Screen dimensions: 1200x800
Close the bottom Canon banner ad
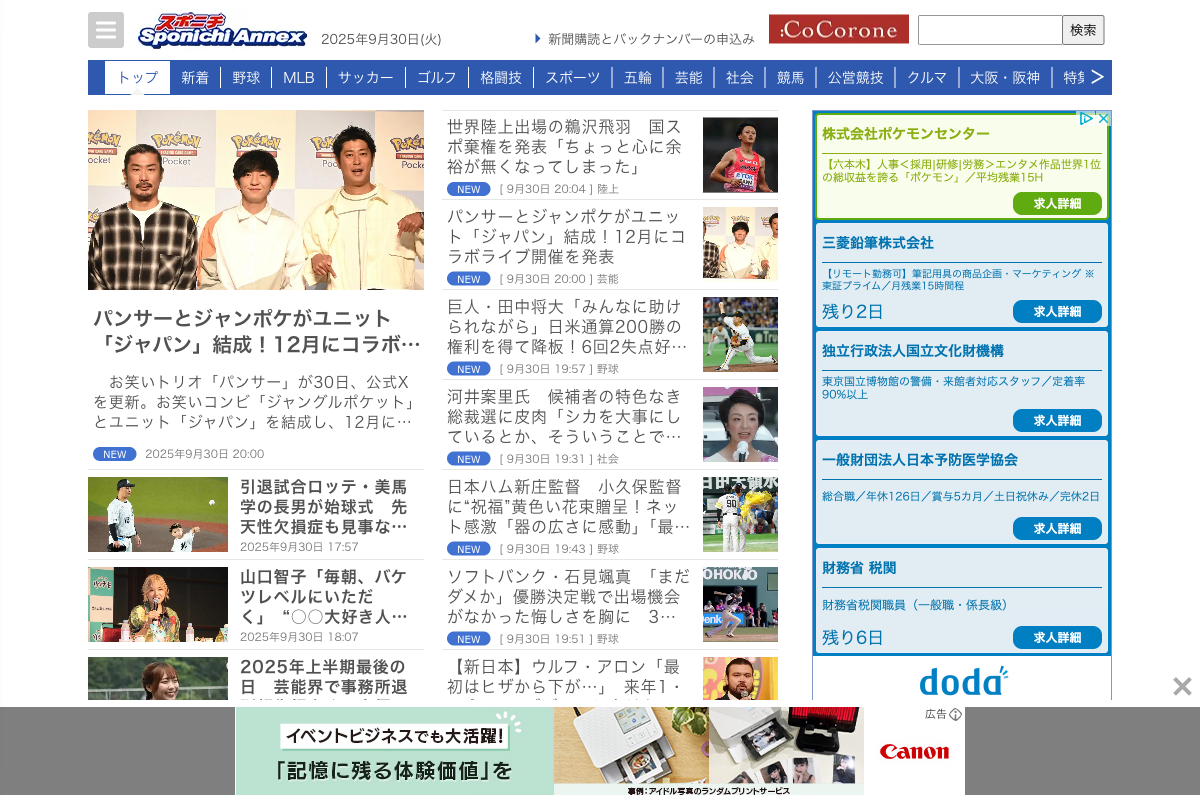tap(1181, 687)
